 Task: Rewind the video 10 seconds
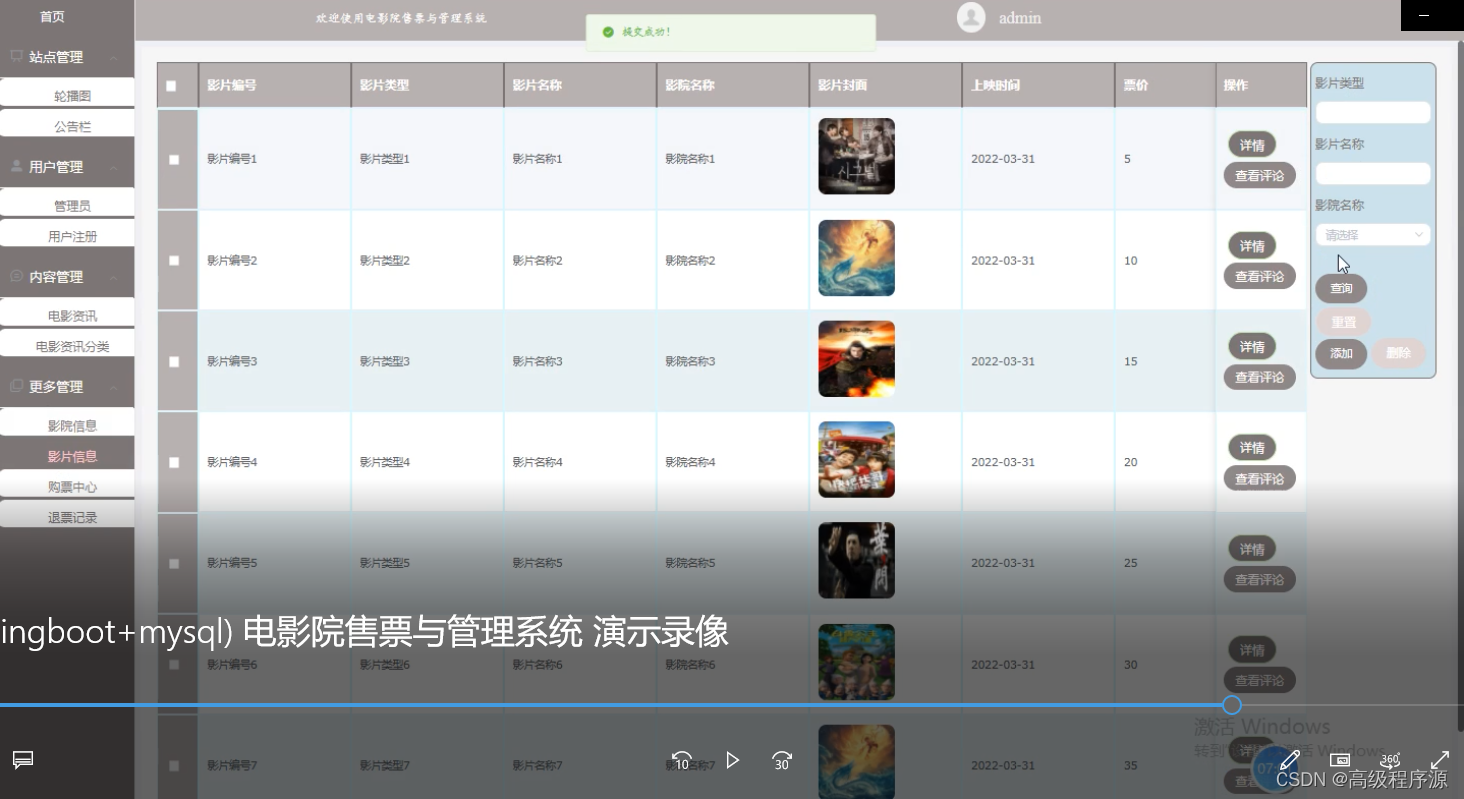pos(682,760)
